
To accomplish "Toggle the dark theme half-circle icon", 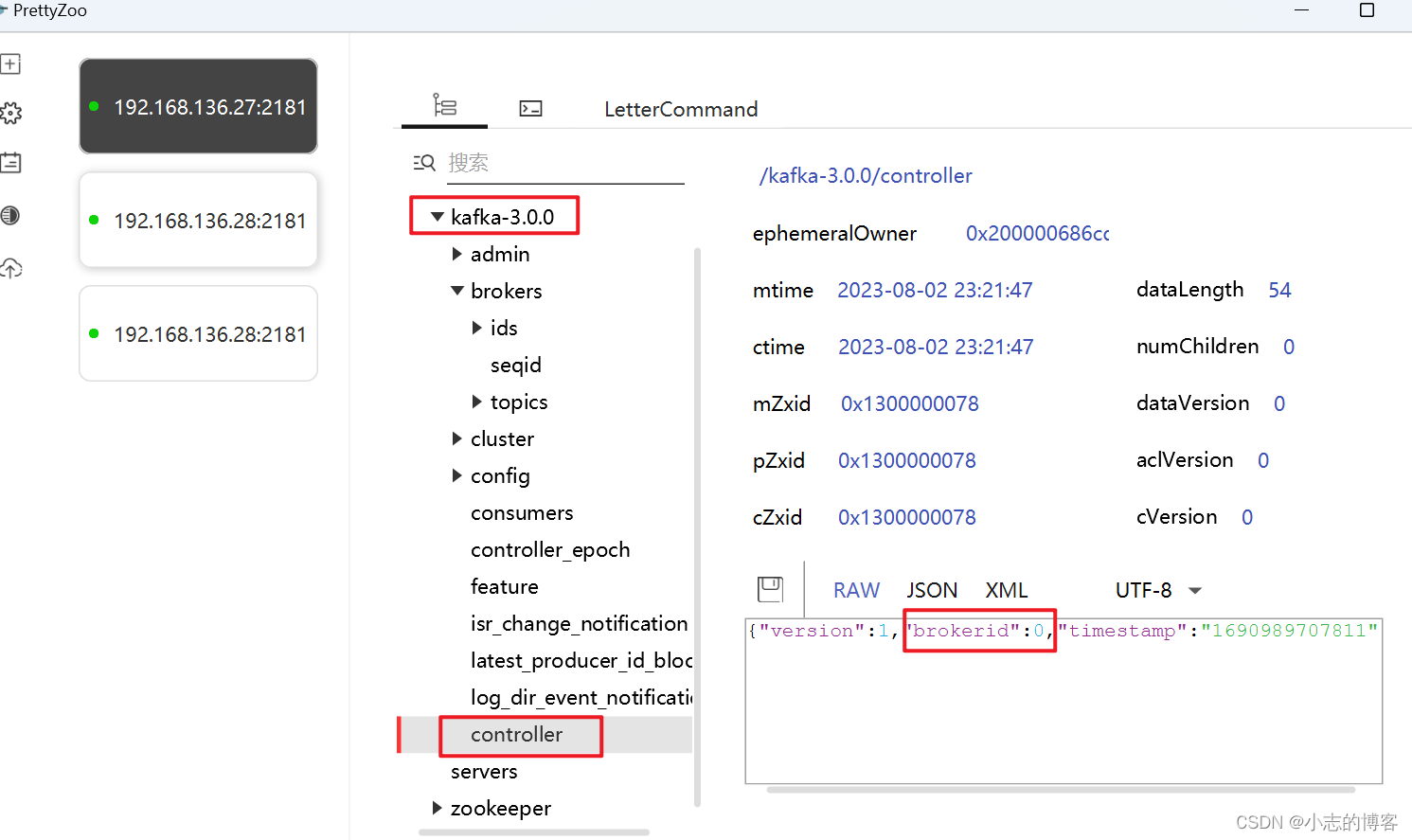I will pyautogui.click(x=10, y=215).
